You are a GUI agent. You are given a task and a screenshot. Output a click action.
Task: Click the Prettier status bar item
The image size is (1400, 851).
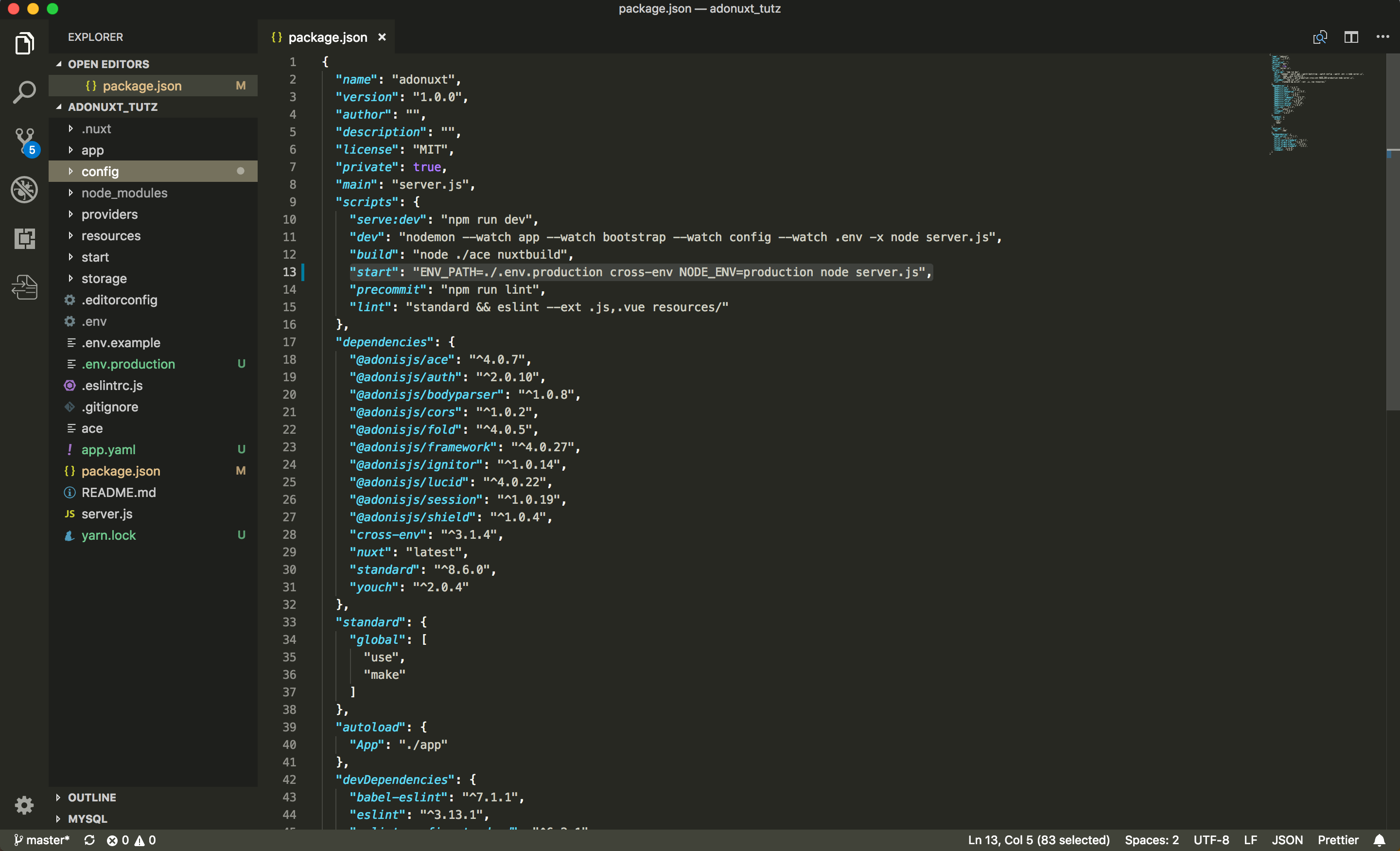click(1337, 840)
